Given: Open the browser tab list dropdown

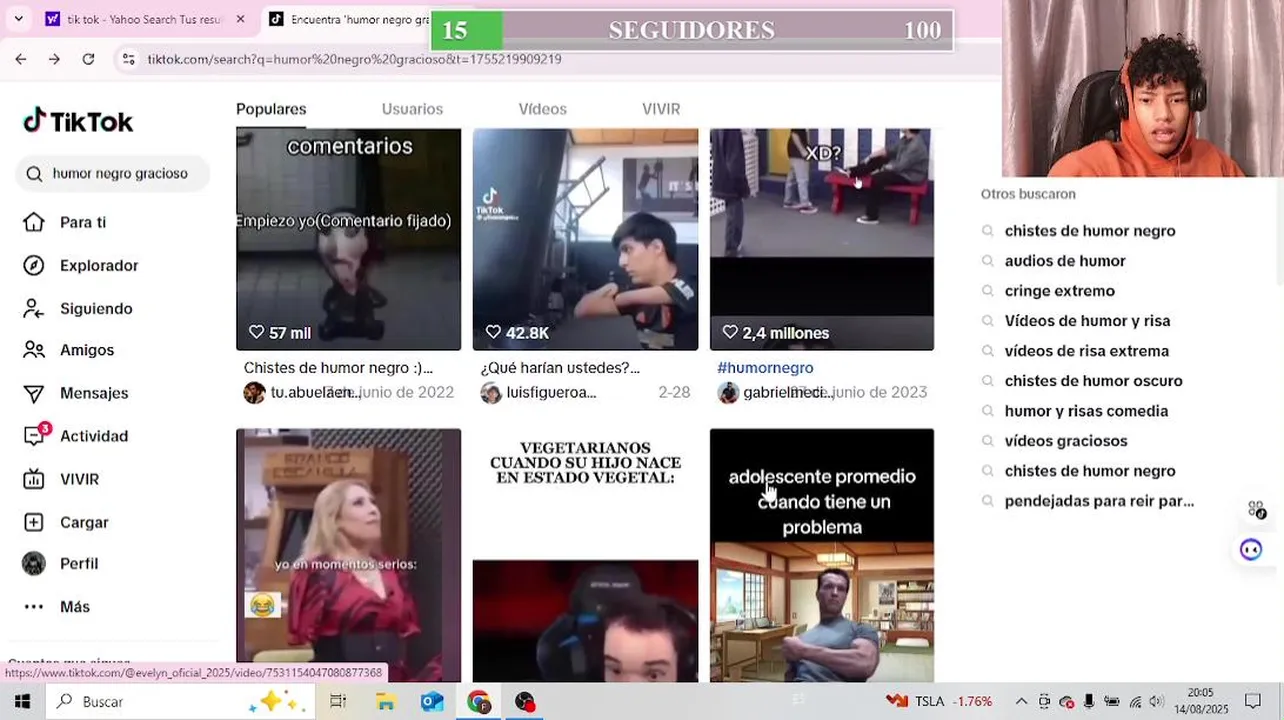Looking at the screenshot, I should pos(18,19).
